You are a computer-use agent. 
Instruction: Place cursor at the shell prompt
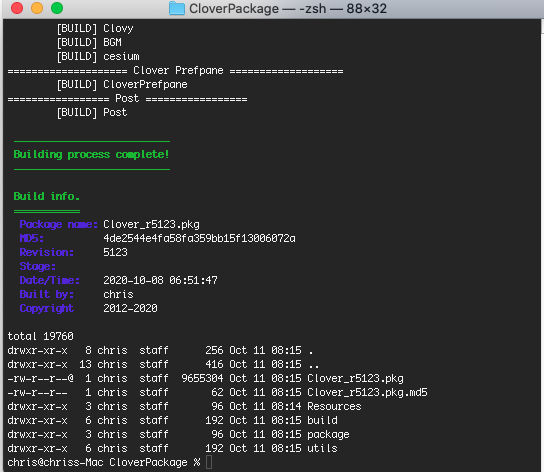click(x=209, y=462)
